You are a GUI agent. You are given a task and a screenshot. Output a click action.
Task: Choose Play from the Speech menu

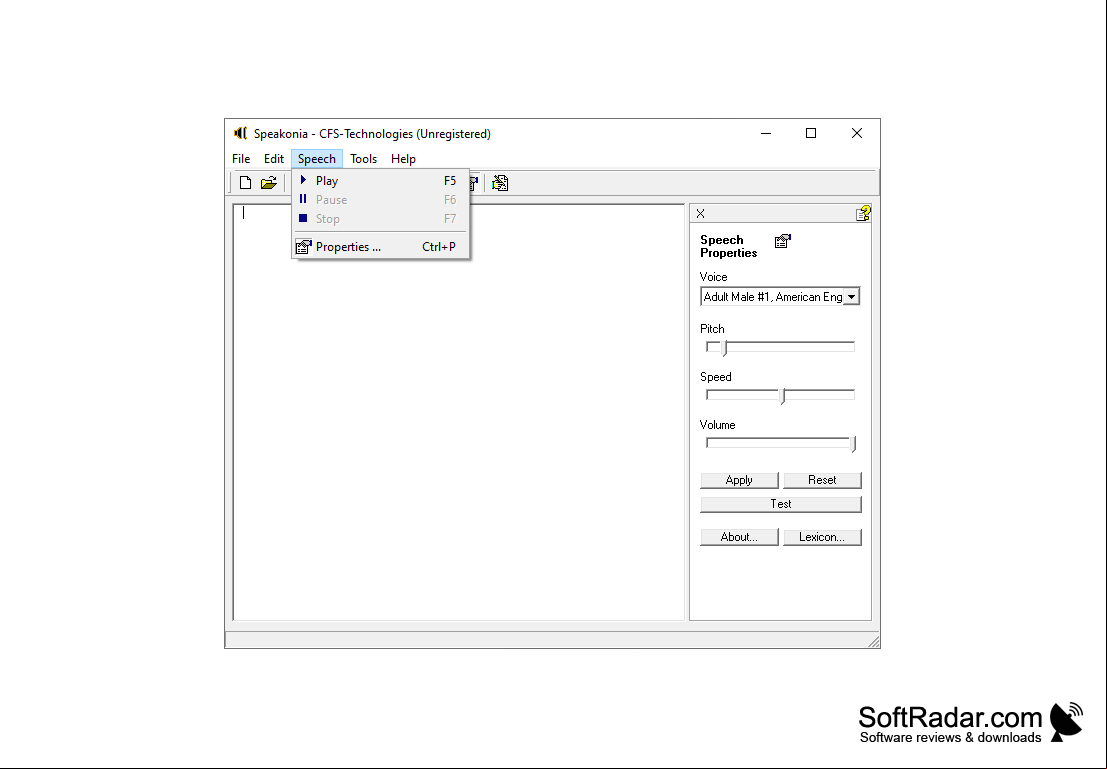coord(380,181)
